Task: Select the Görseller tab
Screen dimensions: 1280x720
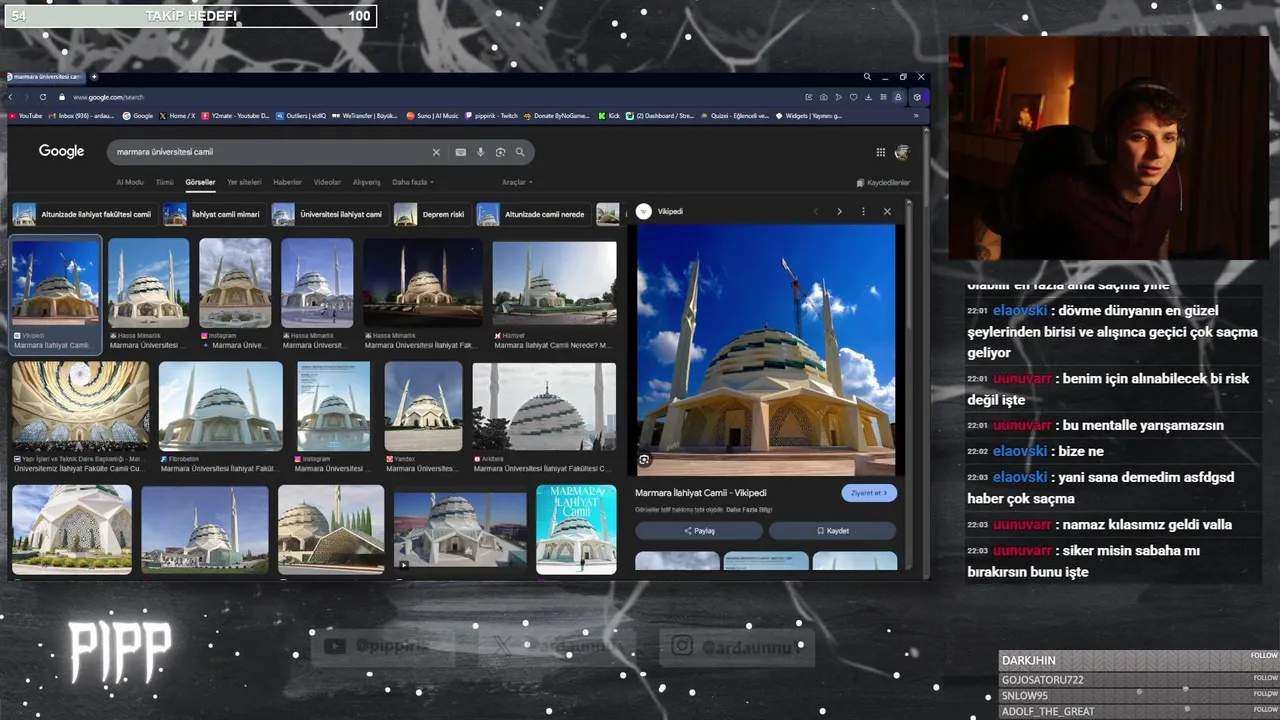Action: [200, 182]
